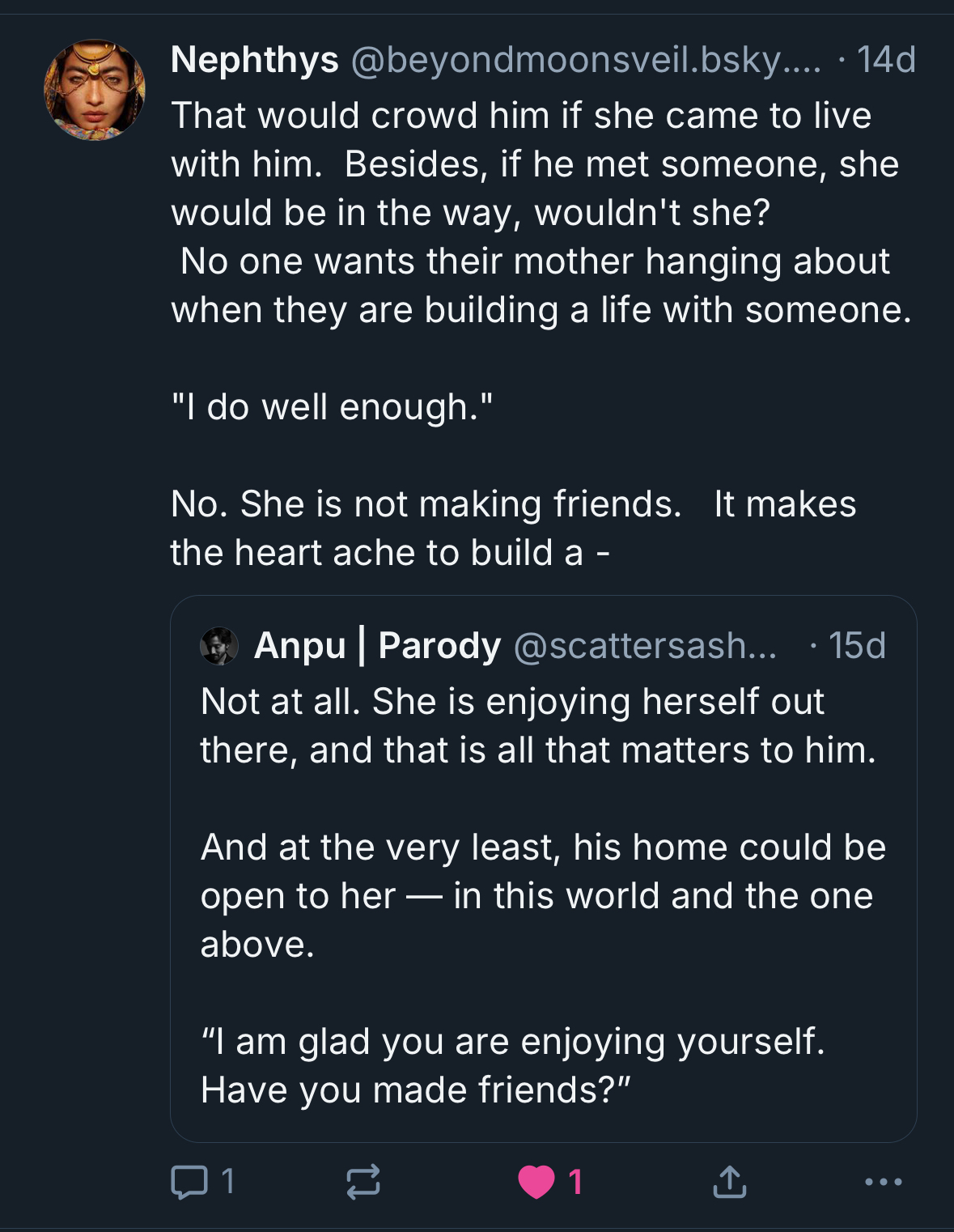Screen dimensions: 954x1232
Task: Click quoted line "Have you made friends?"
Action: (x=415, y=1090)
